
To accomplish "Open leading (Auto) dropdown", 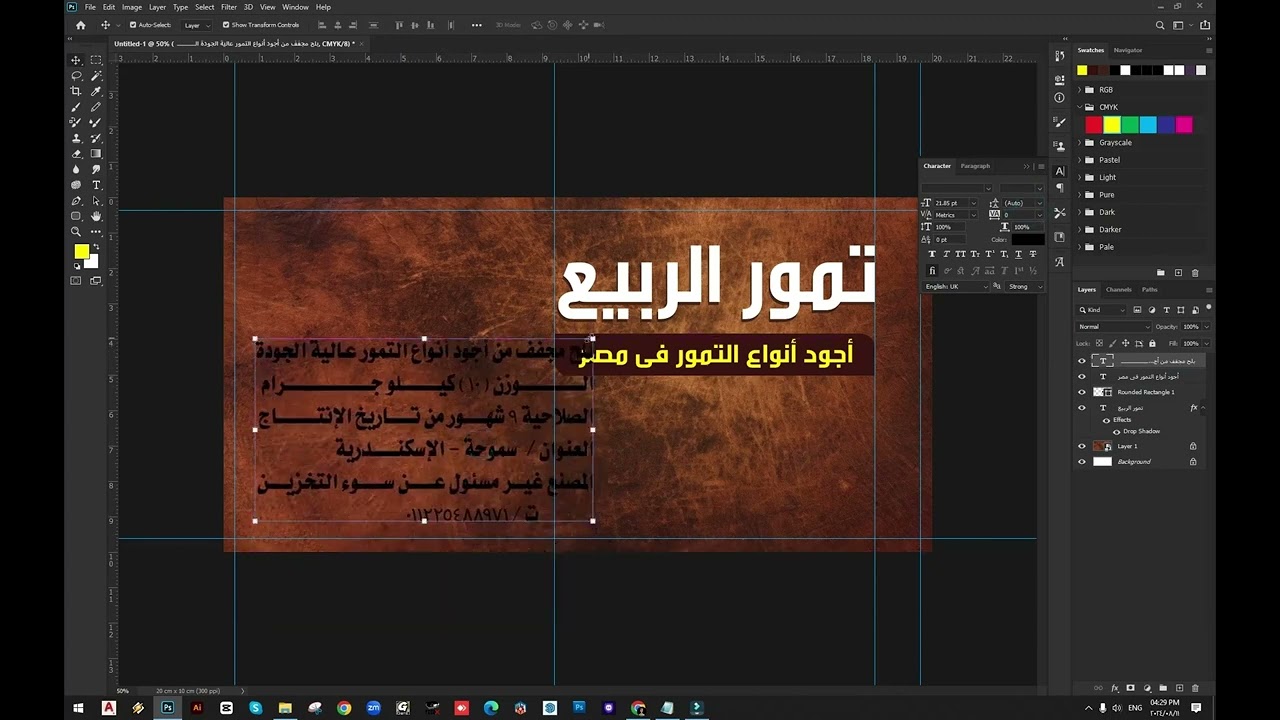I will click(1040, 203).
